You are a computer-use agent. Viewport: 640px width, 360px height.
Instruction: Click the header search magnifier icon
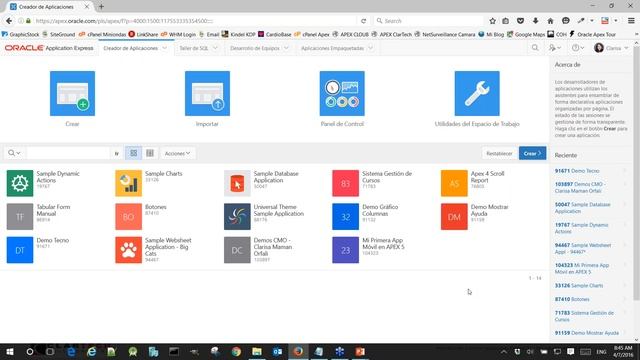(x=535, y=48)
